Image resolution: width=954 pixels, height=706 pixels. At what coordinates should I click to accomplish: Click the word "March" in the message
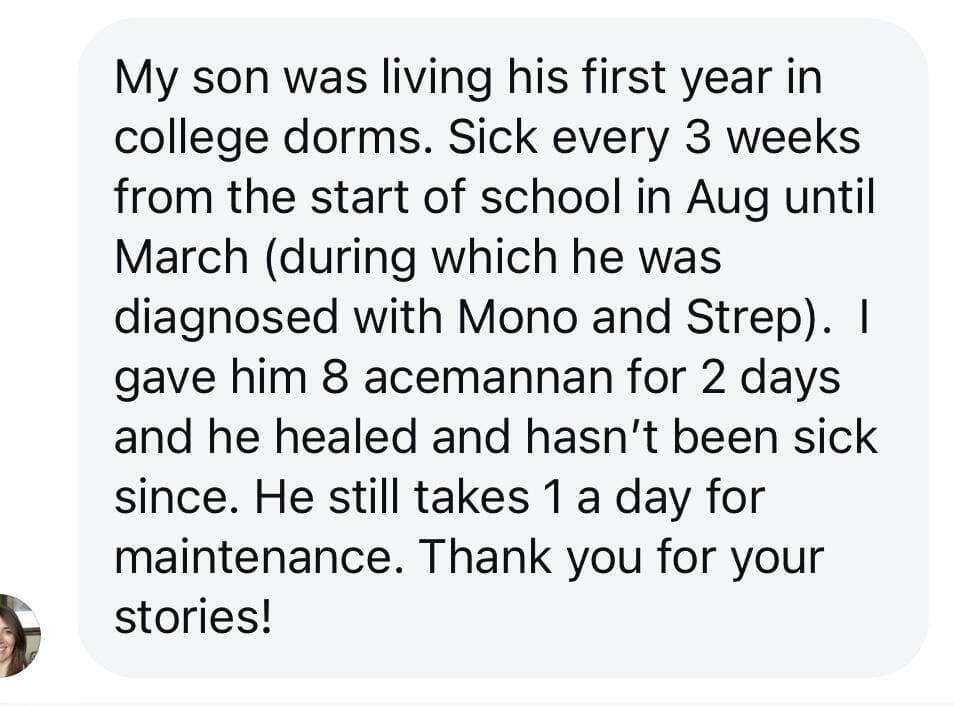pos(180,258)
